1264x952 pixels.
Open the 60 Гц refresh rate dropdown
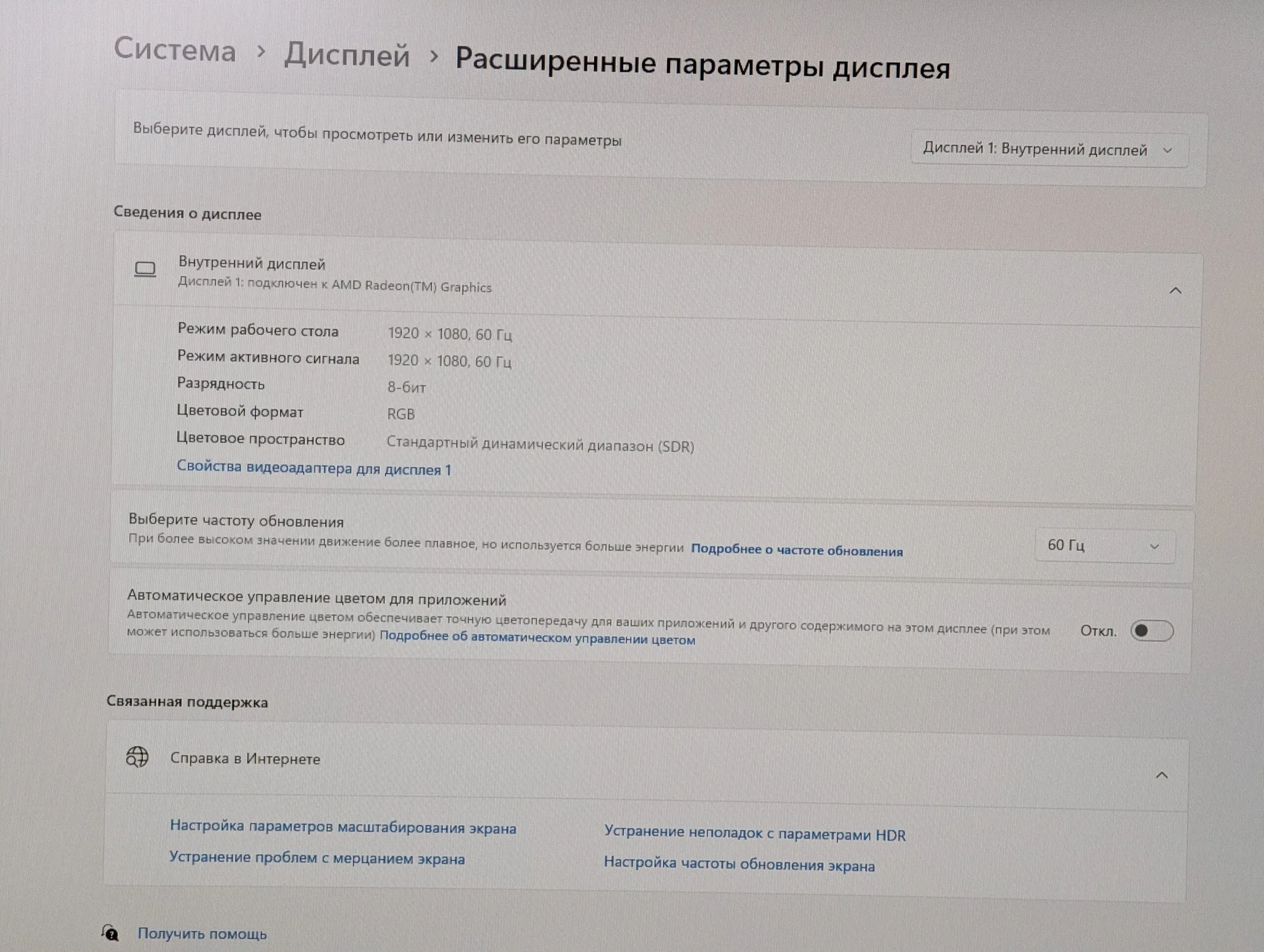(1105, 546)
